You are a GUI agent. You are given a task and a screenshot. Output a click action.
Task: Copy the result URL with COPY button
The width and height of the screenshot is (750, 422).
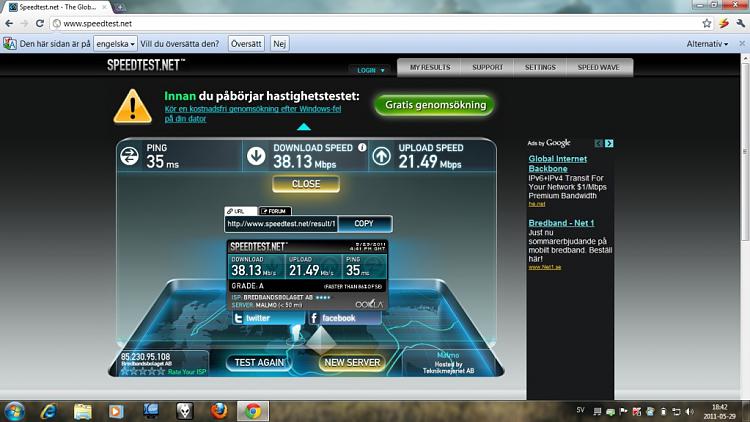pos(364,223)
